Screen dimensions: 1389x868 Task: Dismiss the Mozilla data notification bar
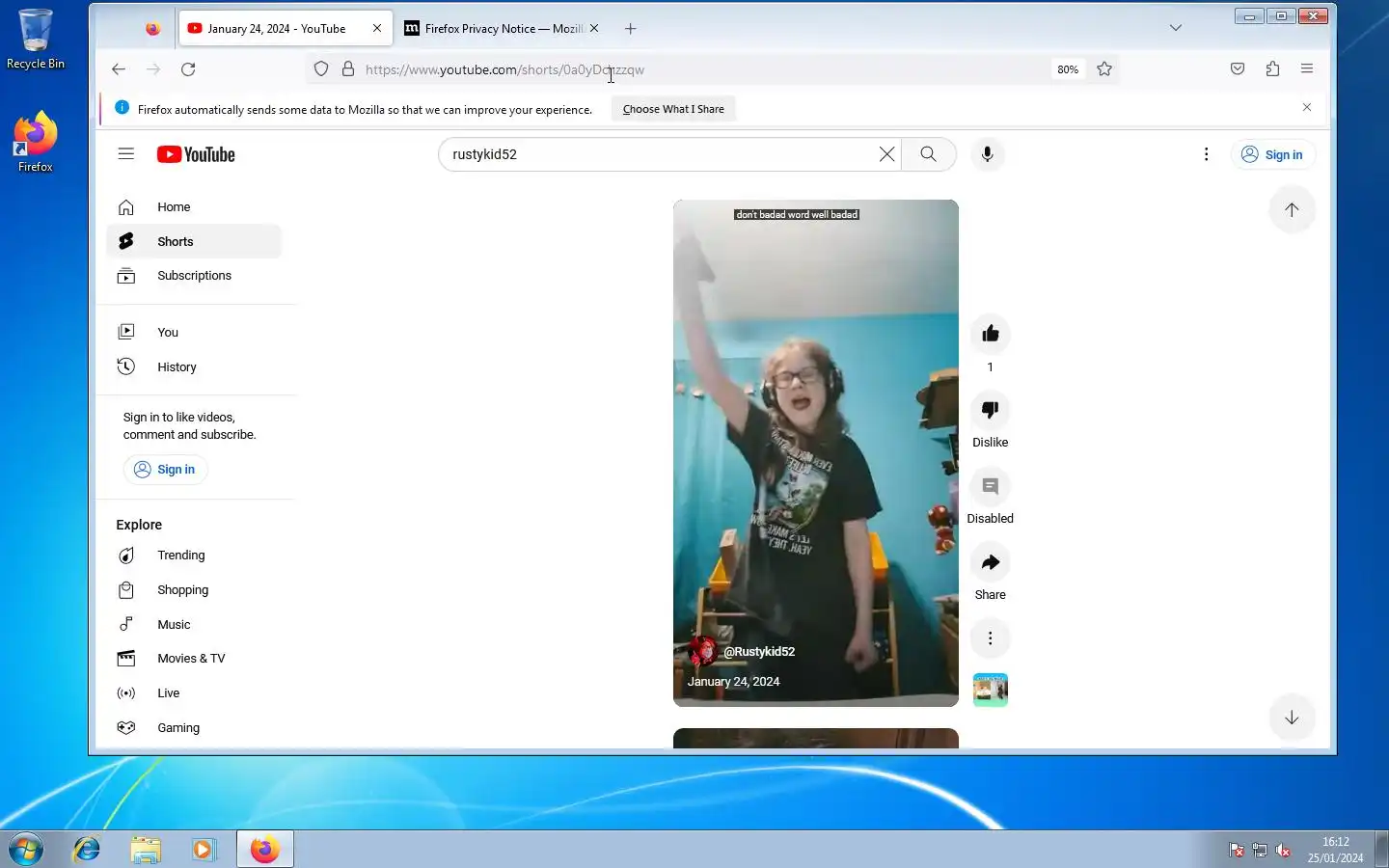[x=1307, y=107]
